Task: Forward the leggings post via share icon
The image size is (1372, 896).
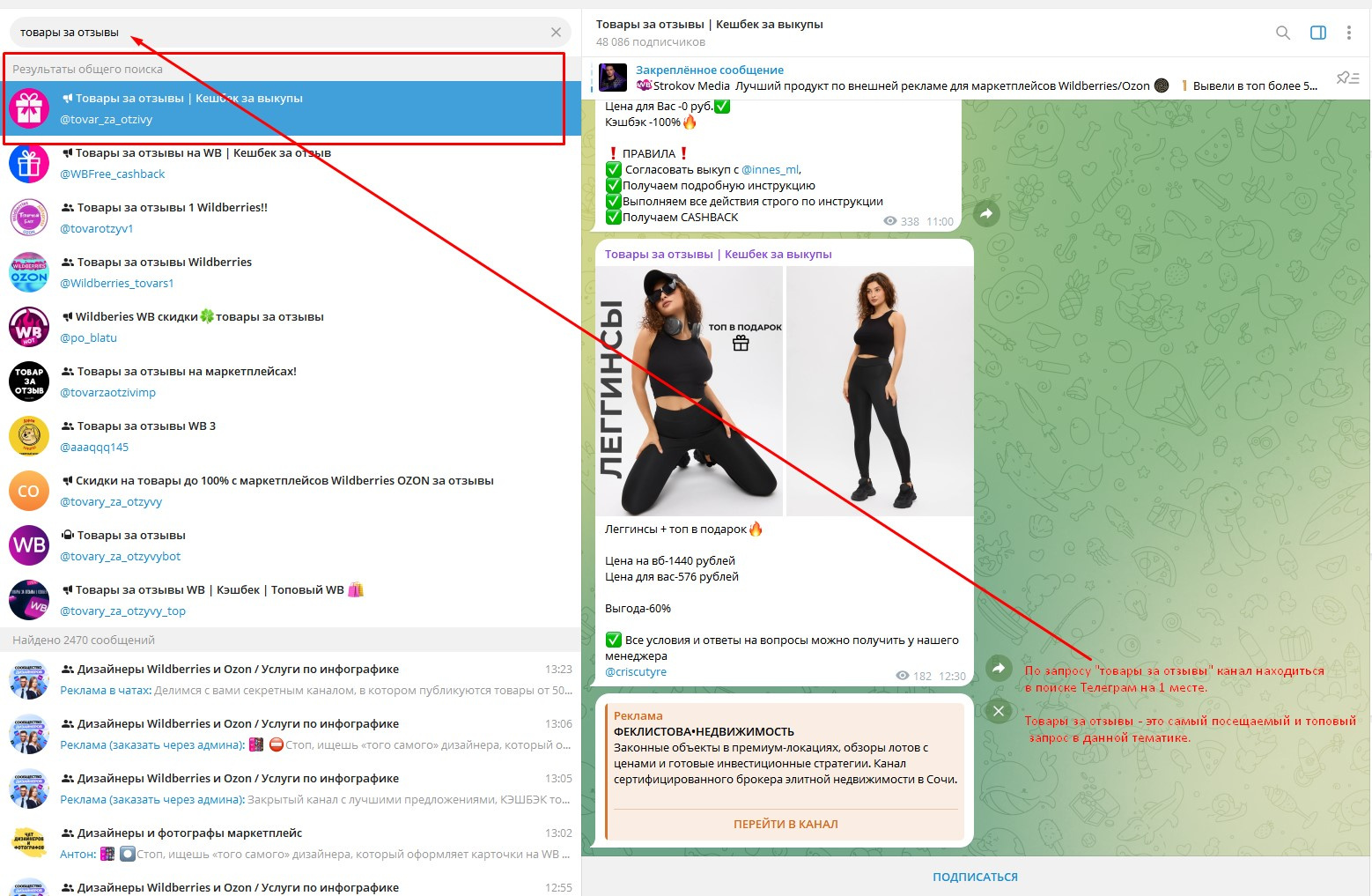Action: [998, 668]
